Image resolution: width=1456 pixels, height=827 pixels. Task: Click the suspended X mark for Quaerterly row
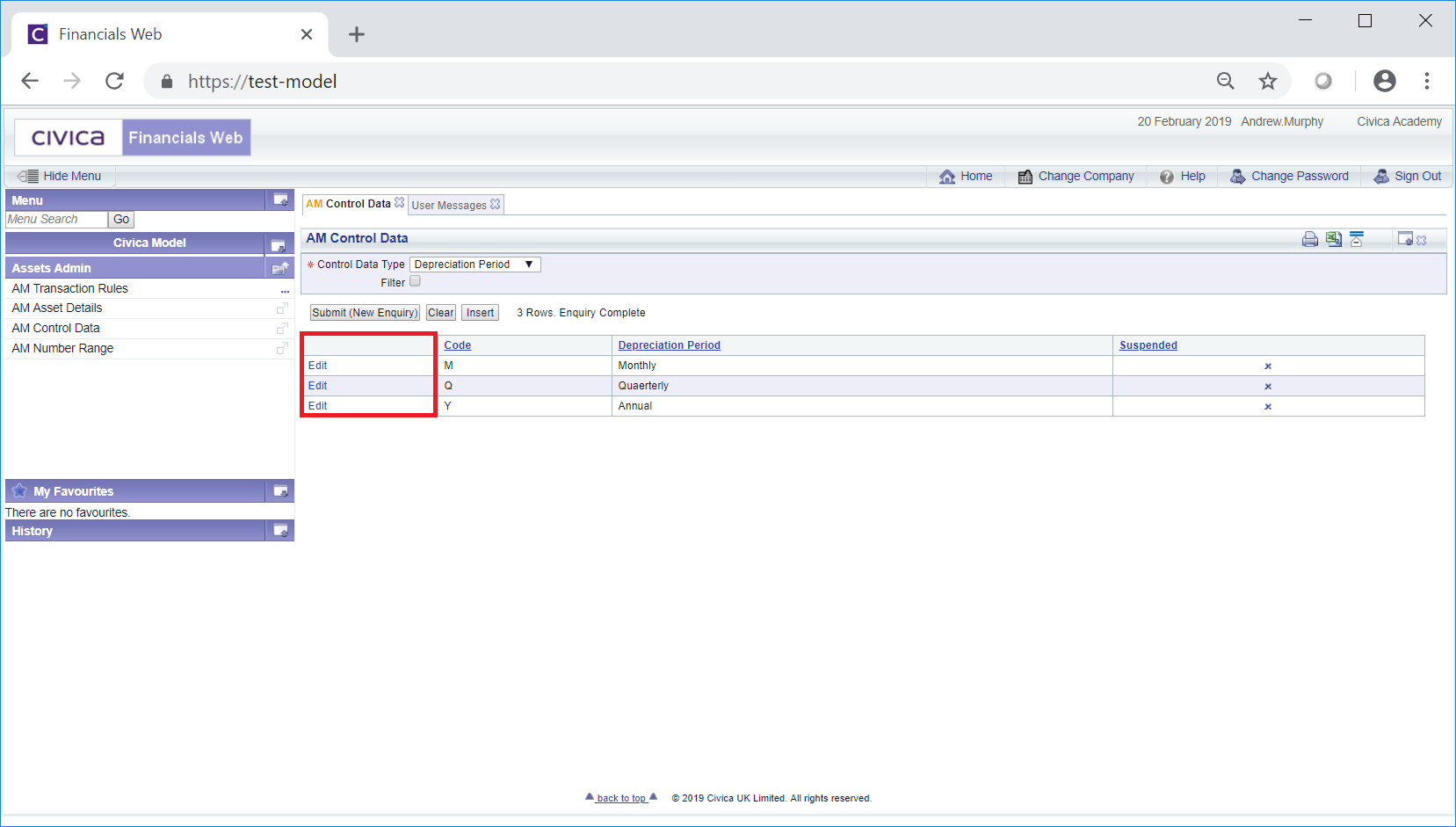click(x=1268, y=386)
